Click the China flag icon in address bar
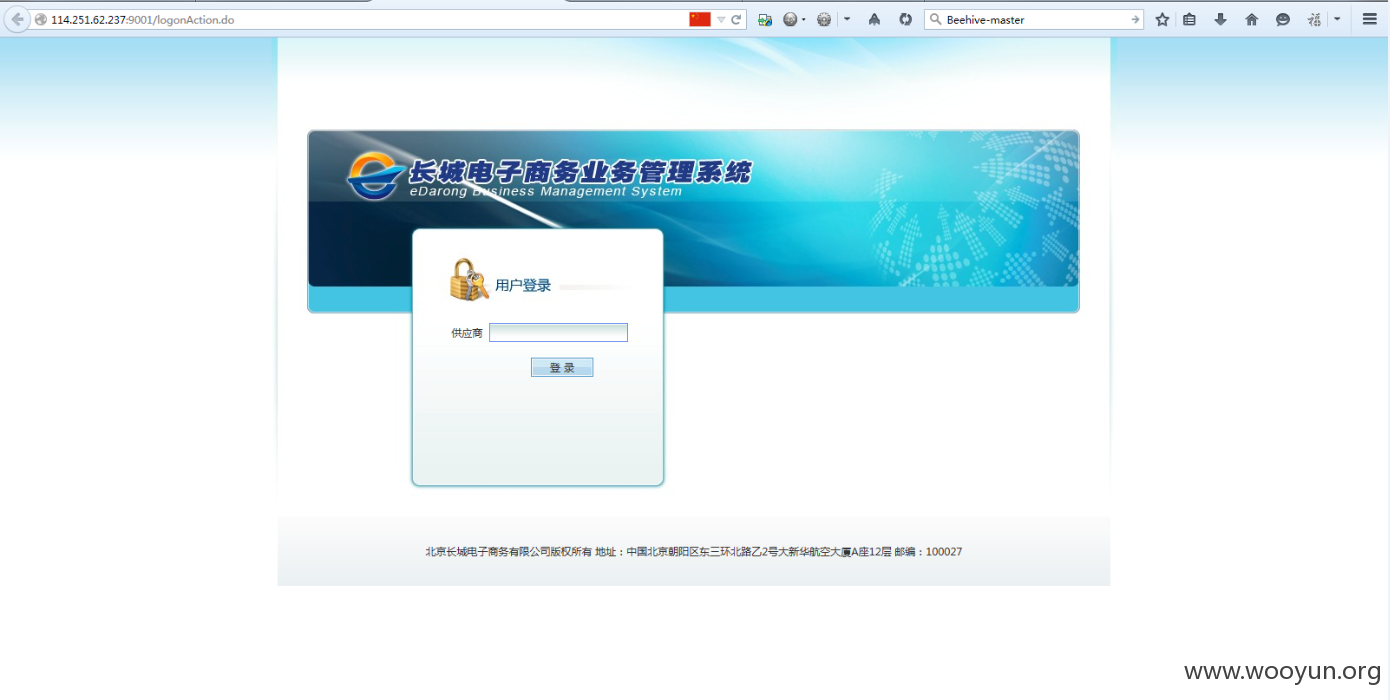This screenshot has width=1390, height=700. (700, 19)
